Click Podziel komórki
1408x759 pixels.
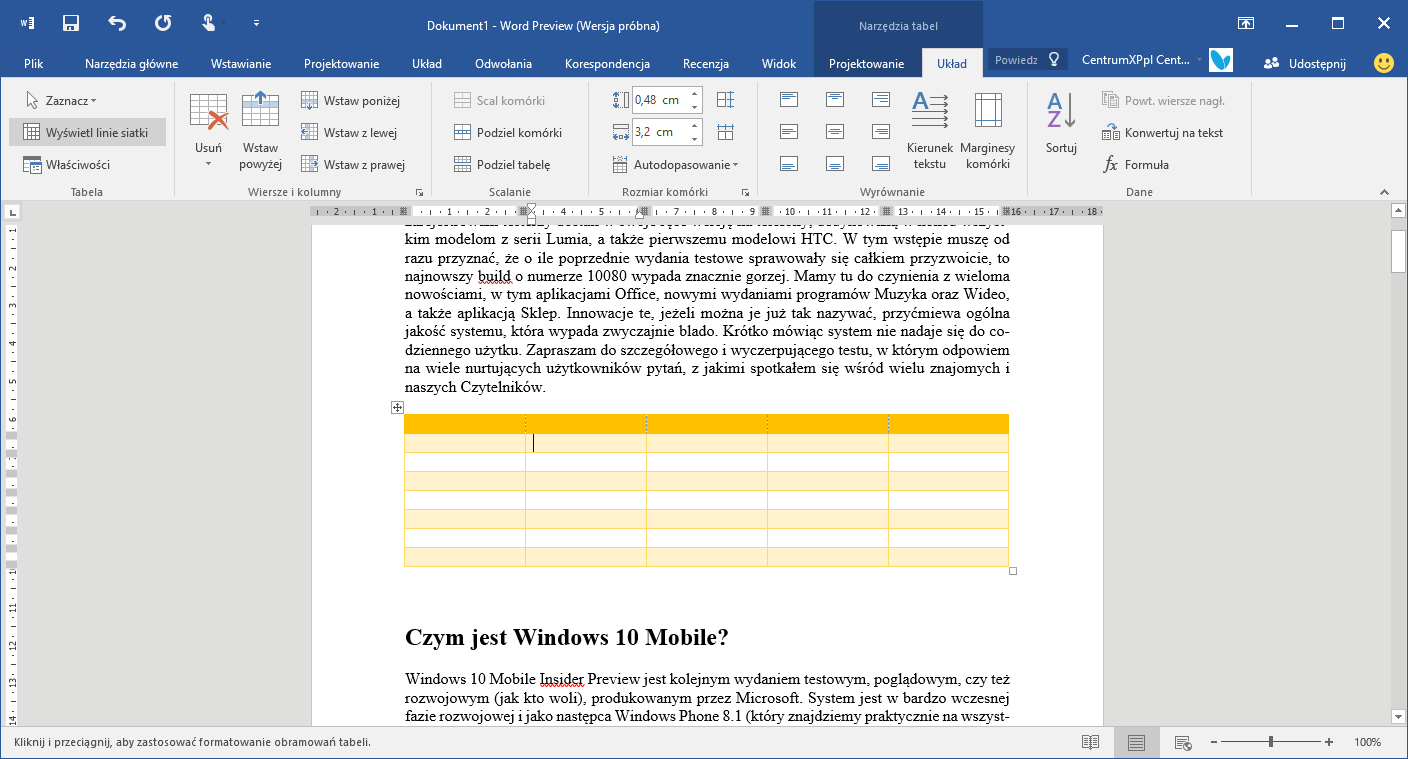[x=508, y=133]
